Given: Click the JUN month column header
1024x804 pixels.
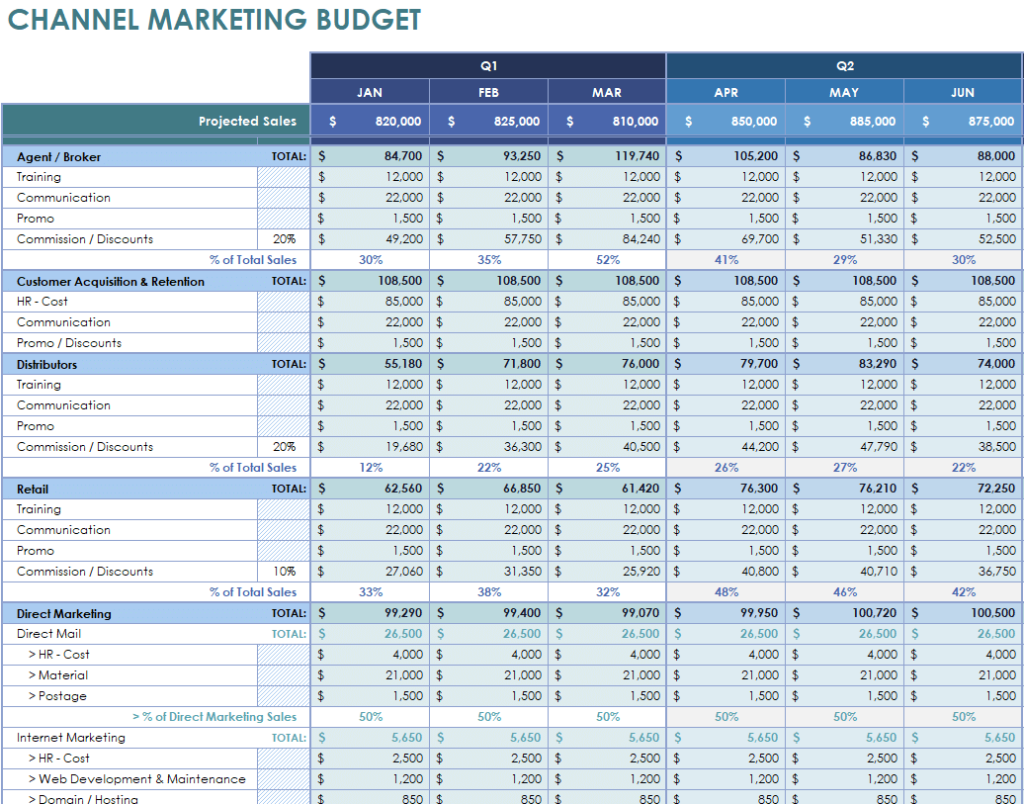Looking at the screenshot, I should click(963, 92).
